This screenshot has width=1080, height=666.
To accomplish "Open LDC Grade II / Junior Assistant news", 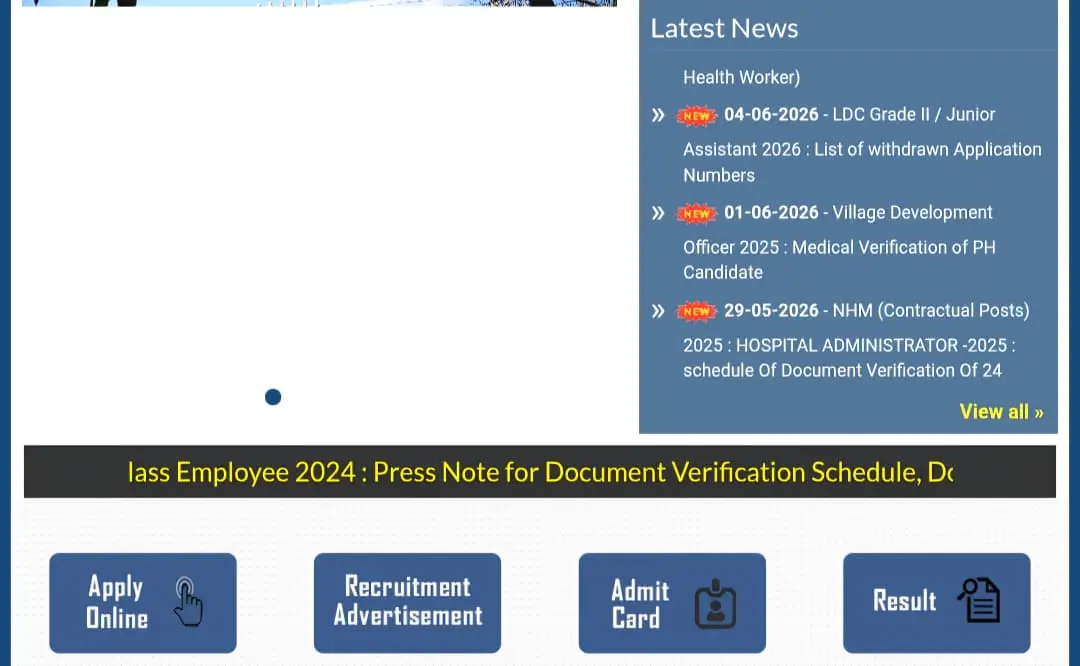I will (x=861, y=145).
